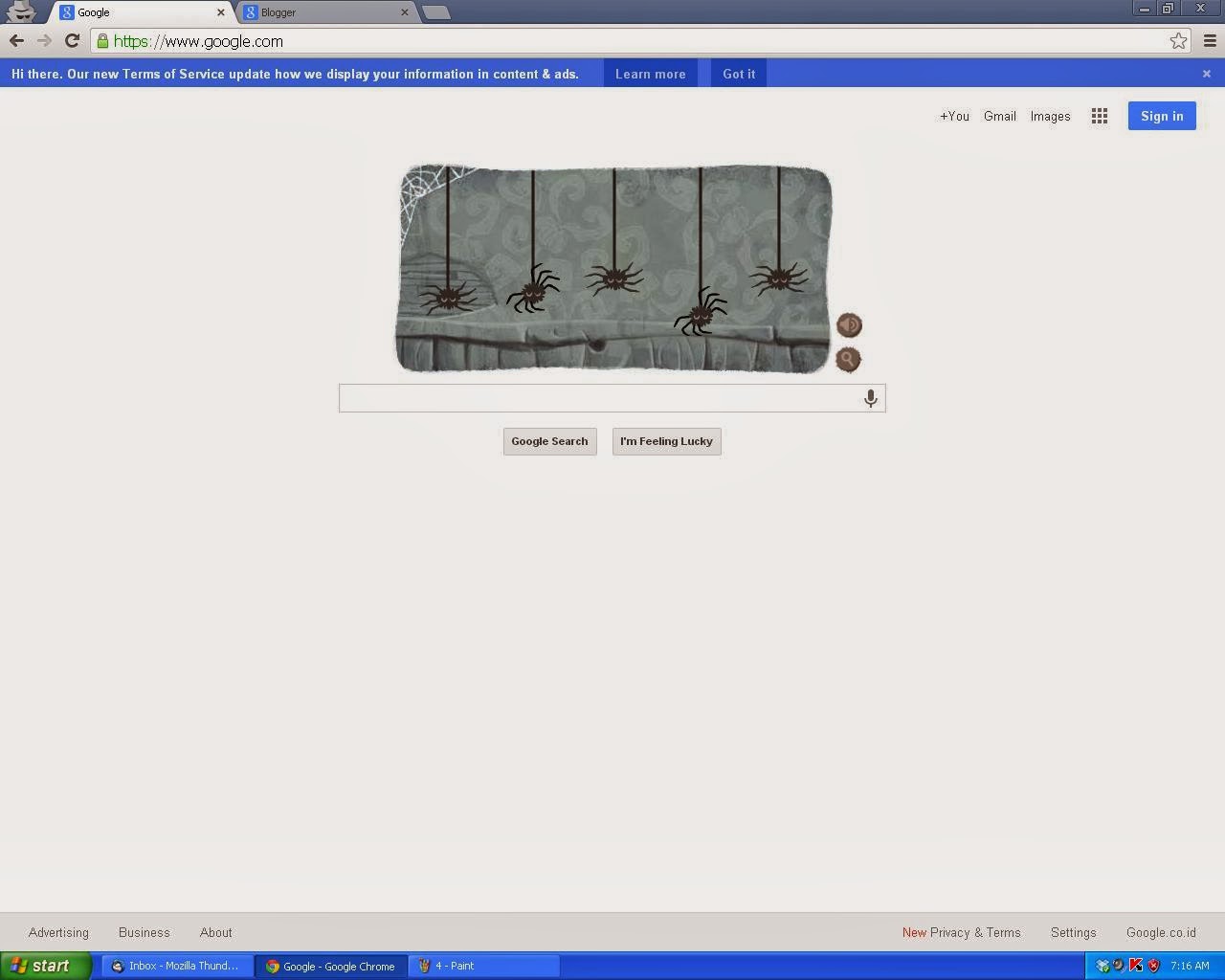Click the blue Sign in button
This screenshot has width=1225, height=980.
(x=1162, y=116)
